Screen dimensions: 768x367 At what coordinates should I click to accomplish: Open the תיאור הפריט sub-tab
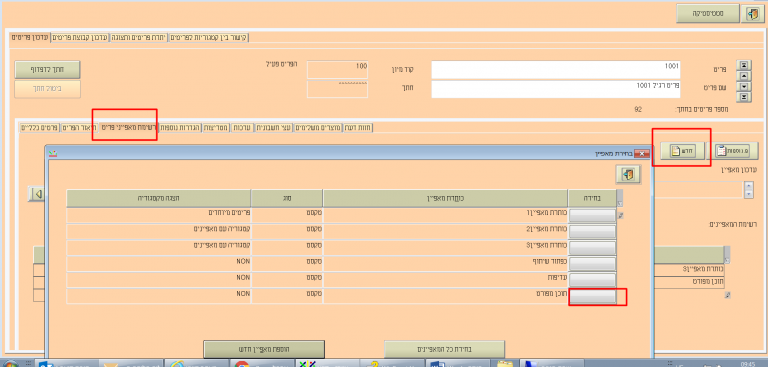(79, 127)
